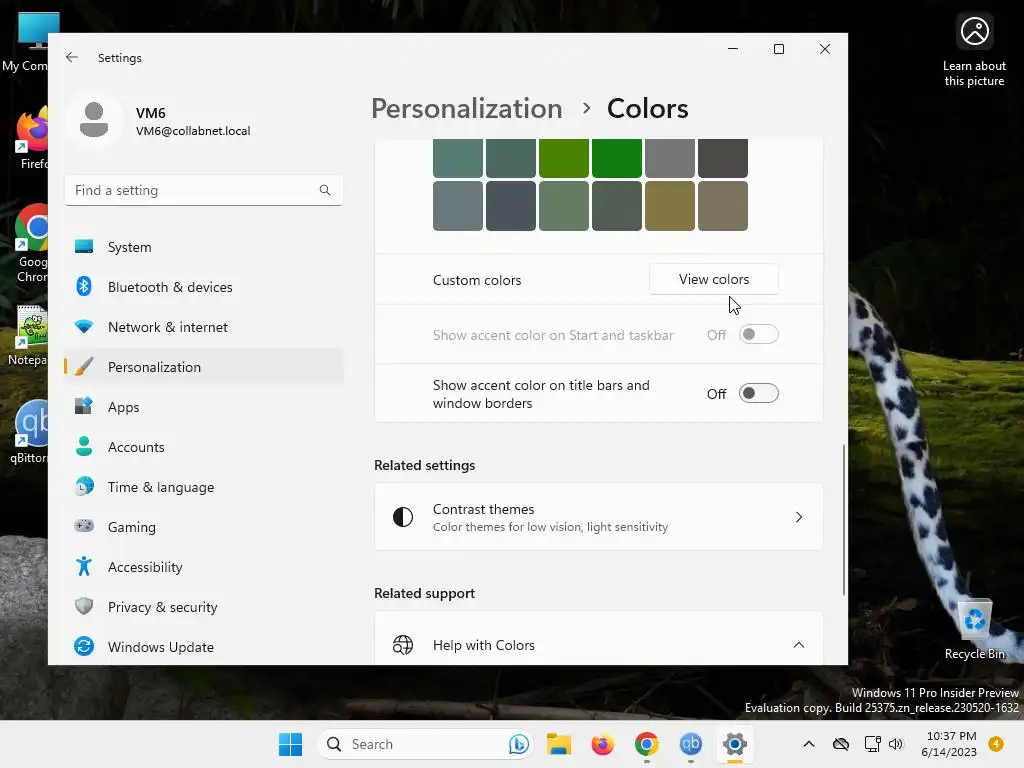1024x768 pixels.
Task: Click the View colors button
Action: (x=714, y=280)
